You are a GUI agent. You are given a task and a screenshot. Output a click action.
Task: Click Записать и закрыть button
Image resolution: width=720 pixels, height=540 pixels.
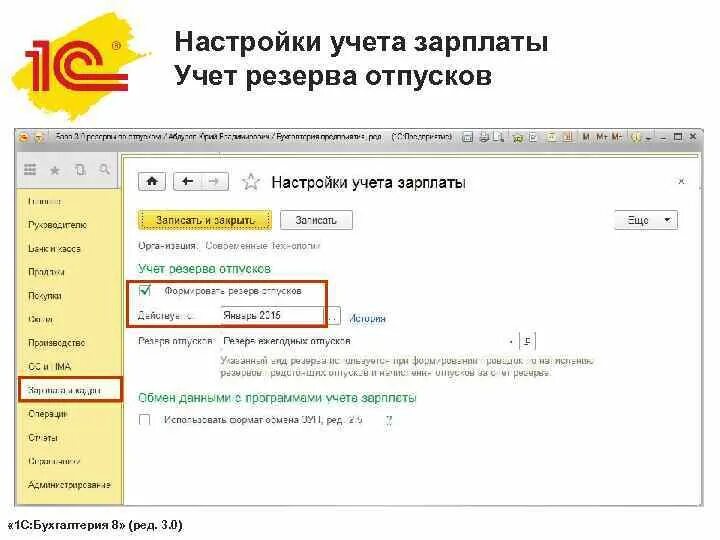tap(205, 220)
